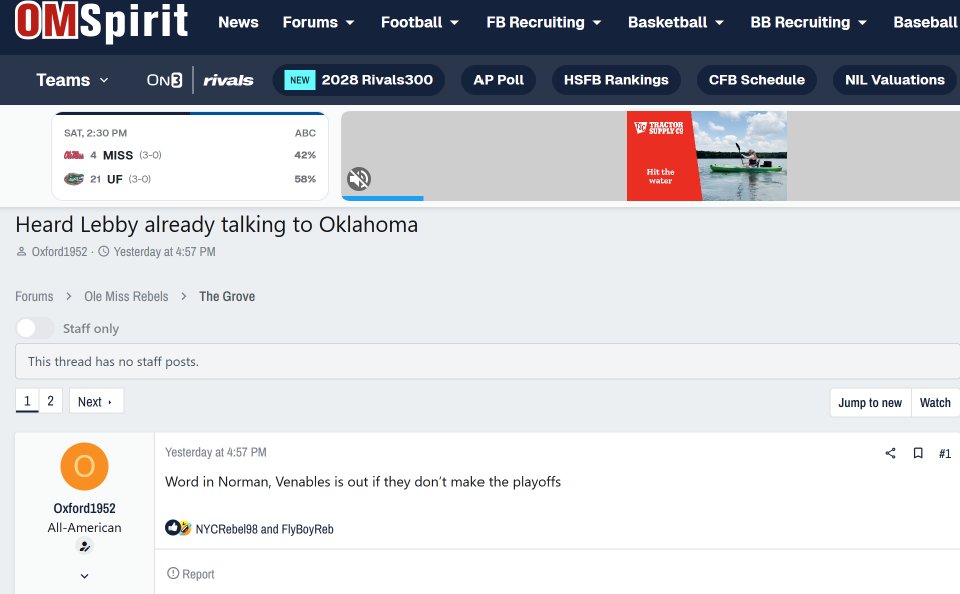Report post #1
Image resolution: width=960 pixels, height=594 pixels.
[x=191, y=574]
